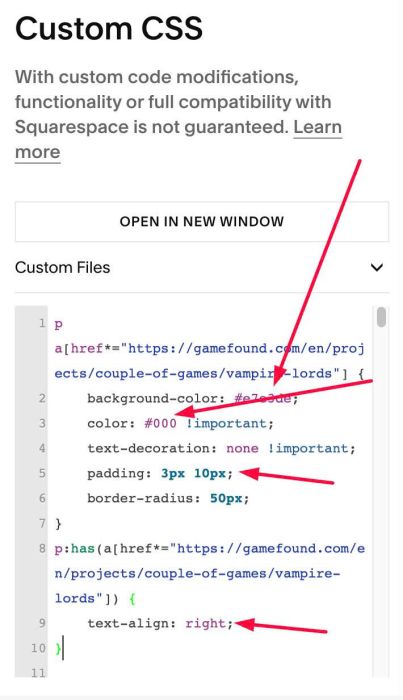
Task: Click line number 9 in gutter
Action: [42, 623]
